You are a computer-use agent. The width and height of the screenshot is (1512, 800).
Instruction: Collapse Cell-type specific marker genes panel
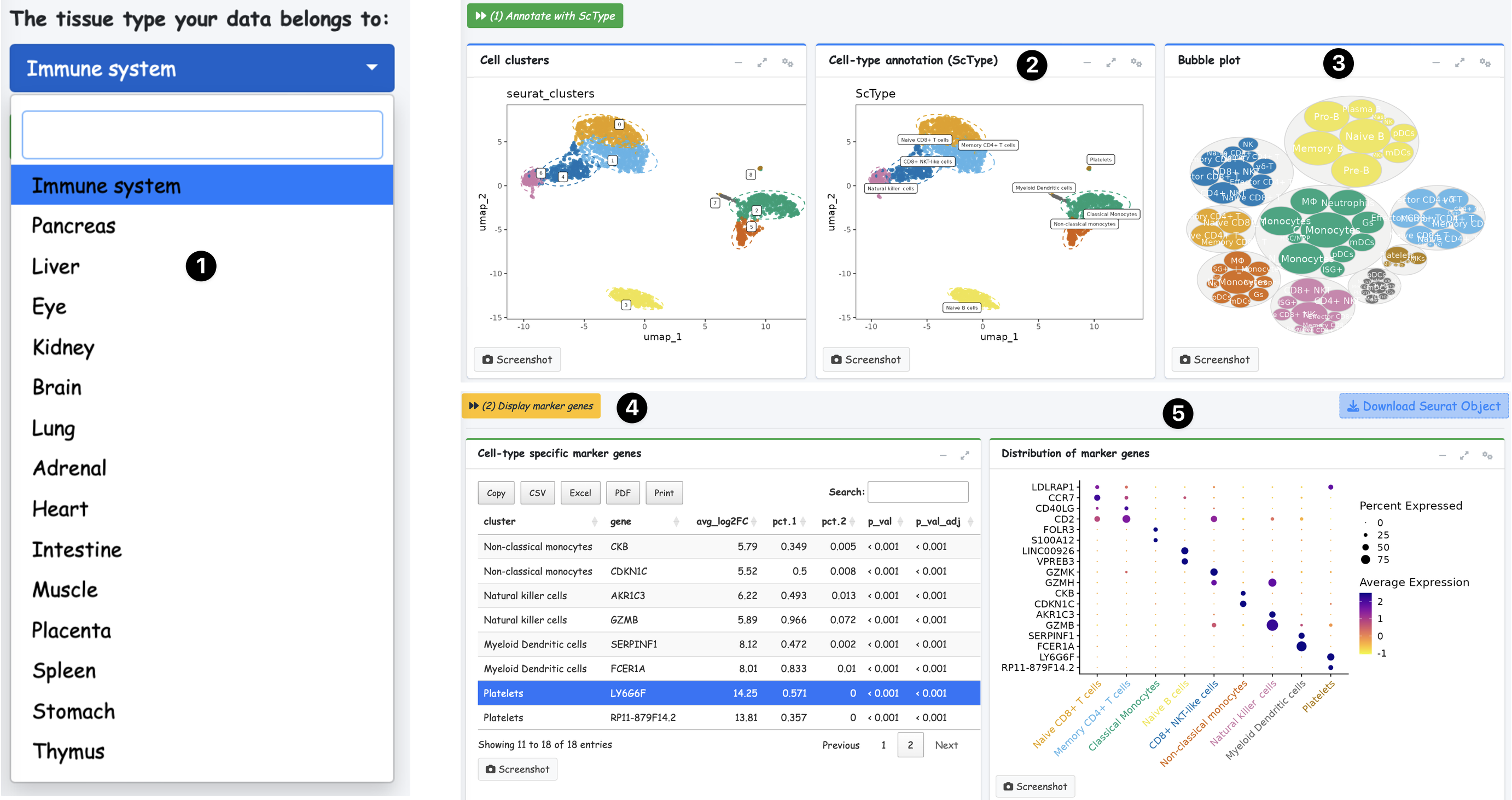(943, 455)
